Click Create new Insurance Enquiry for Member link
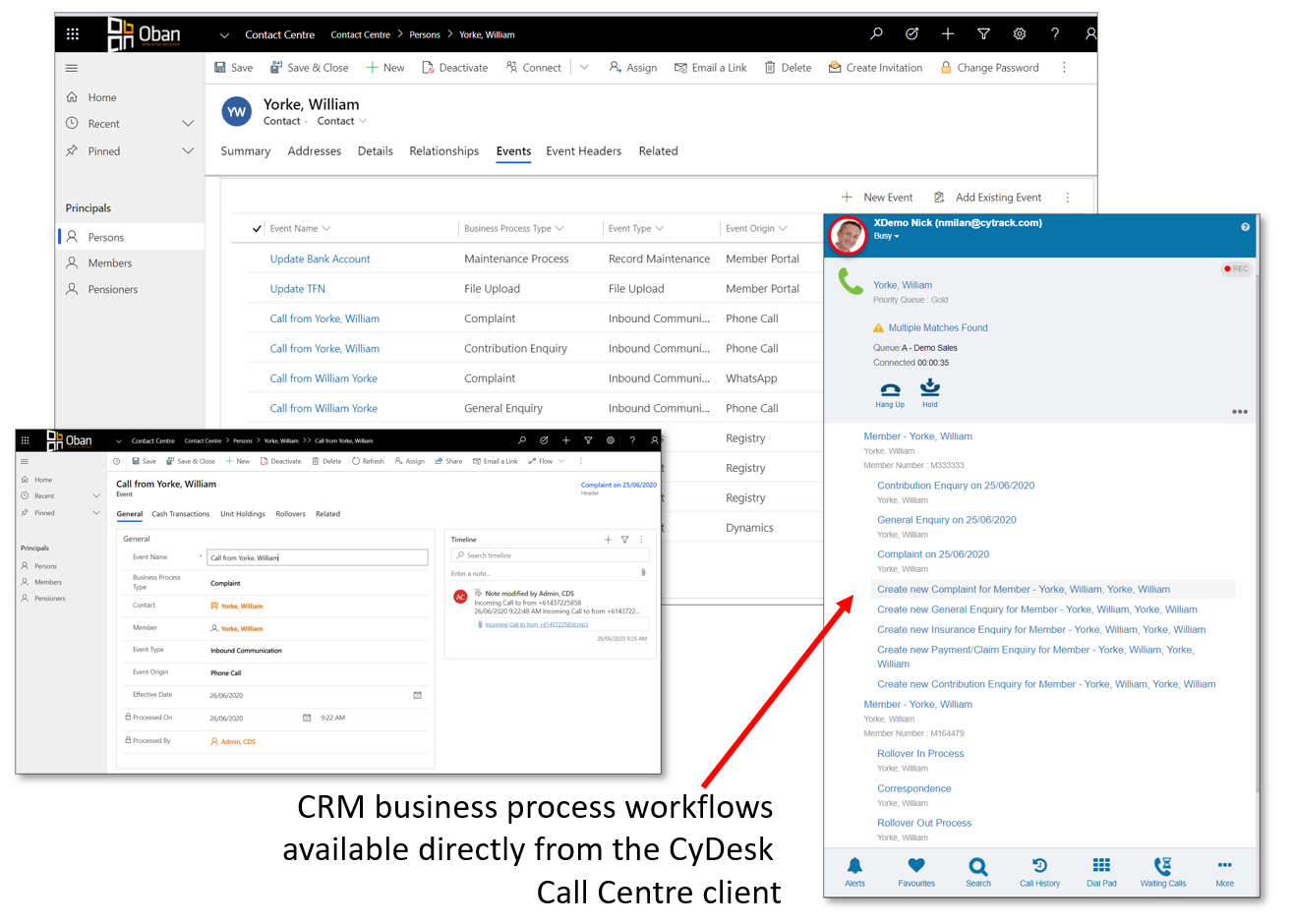Viewport: 1293px width, 924px height. coord(1041,630)
